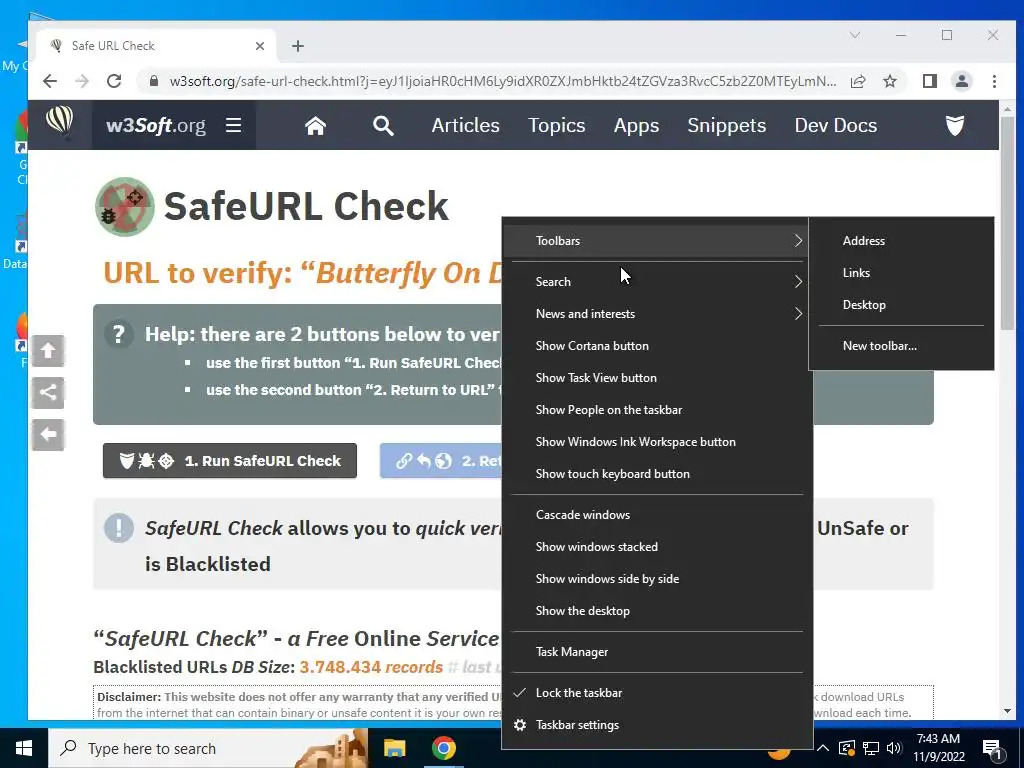This screenshot has height=768, width=1024.
Task: Close the Safe URL Check tab
Action: coord(260,46)
